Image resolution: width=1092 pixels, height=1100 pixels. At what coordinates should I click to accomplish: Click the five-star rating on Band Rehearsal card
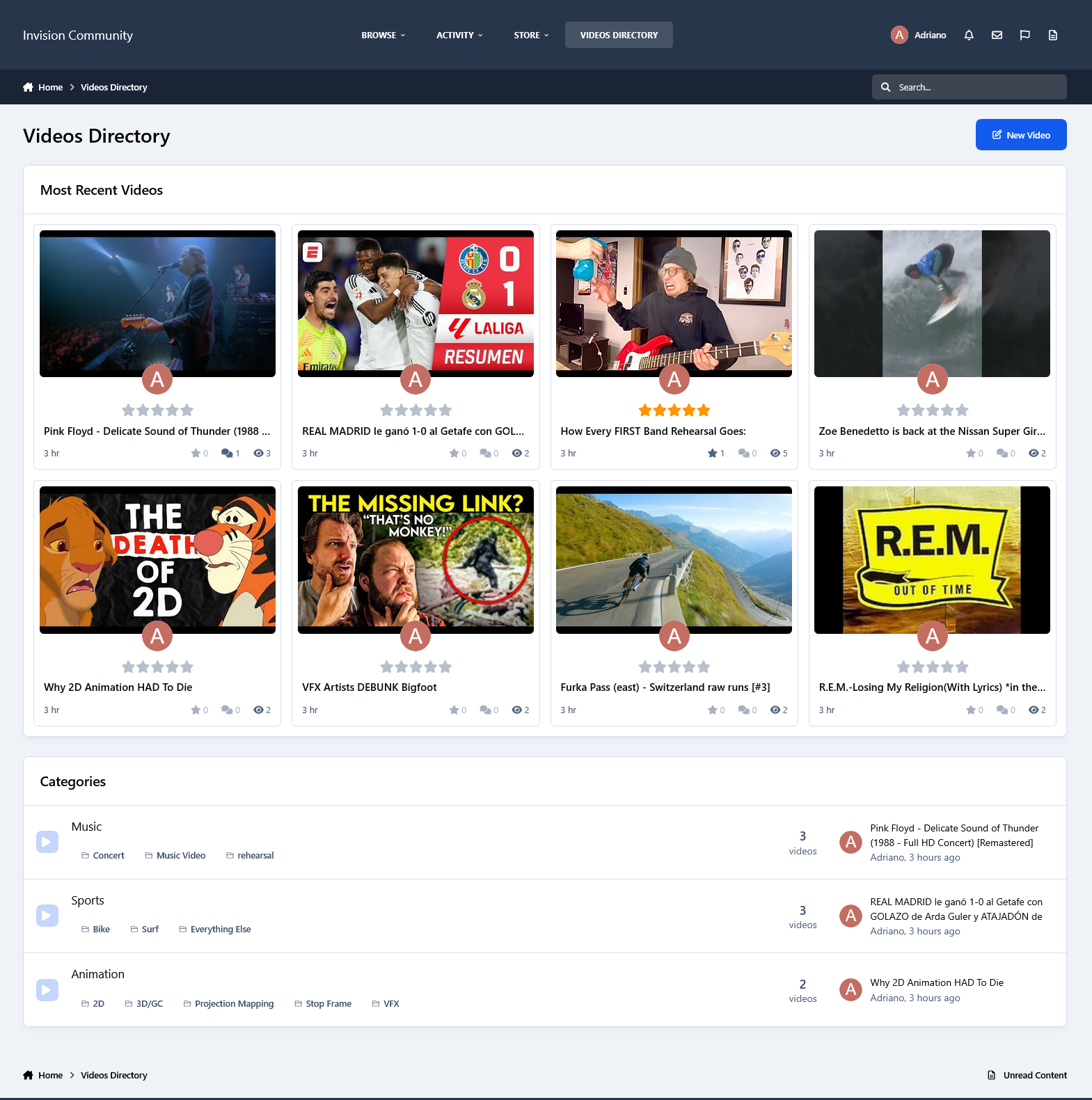[674, 410]
